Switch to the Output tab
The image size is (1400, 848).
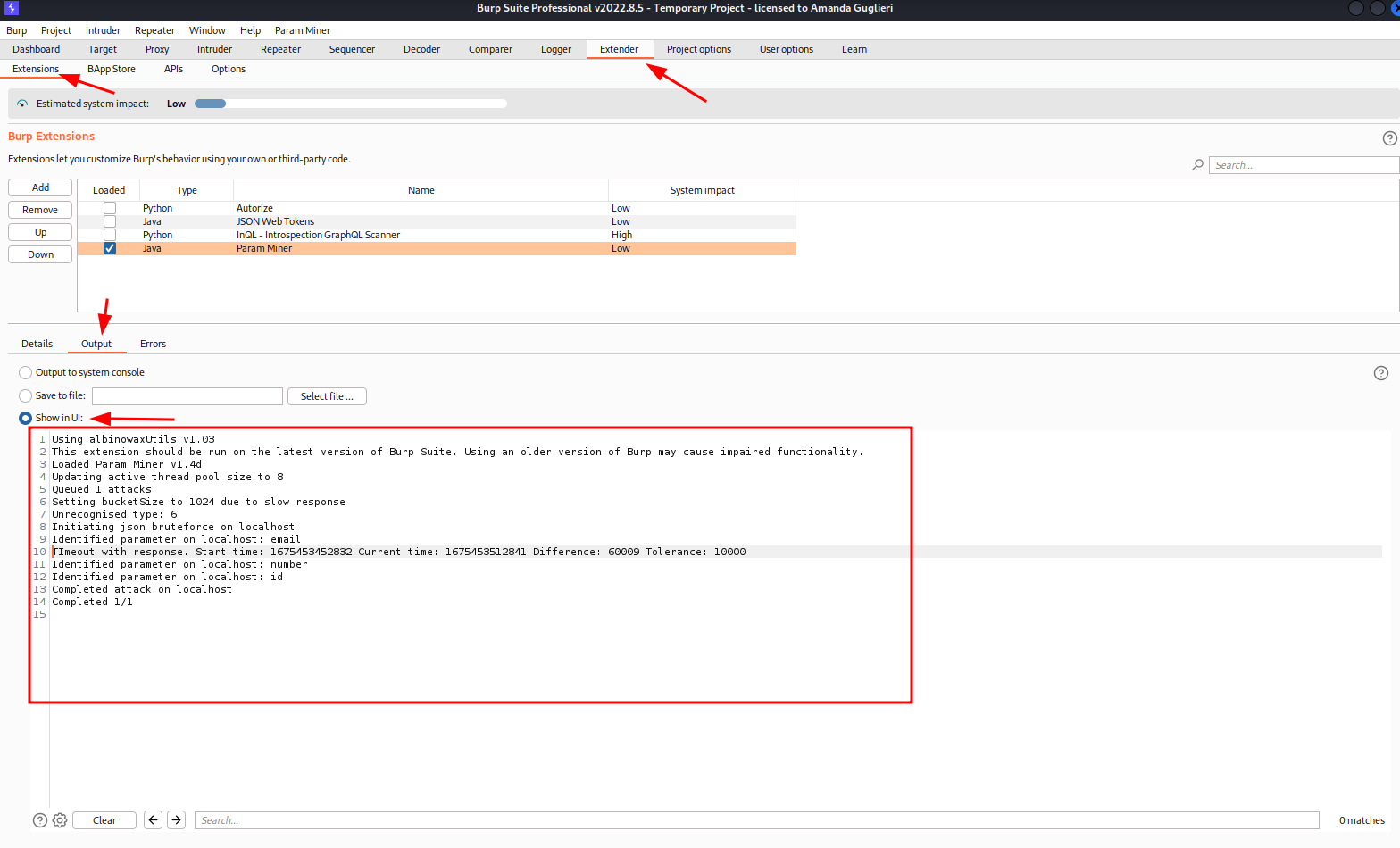pyautogui.click(x=96, y=344)
